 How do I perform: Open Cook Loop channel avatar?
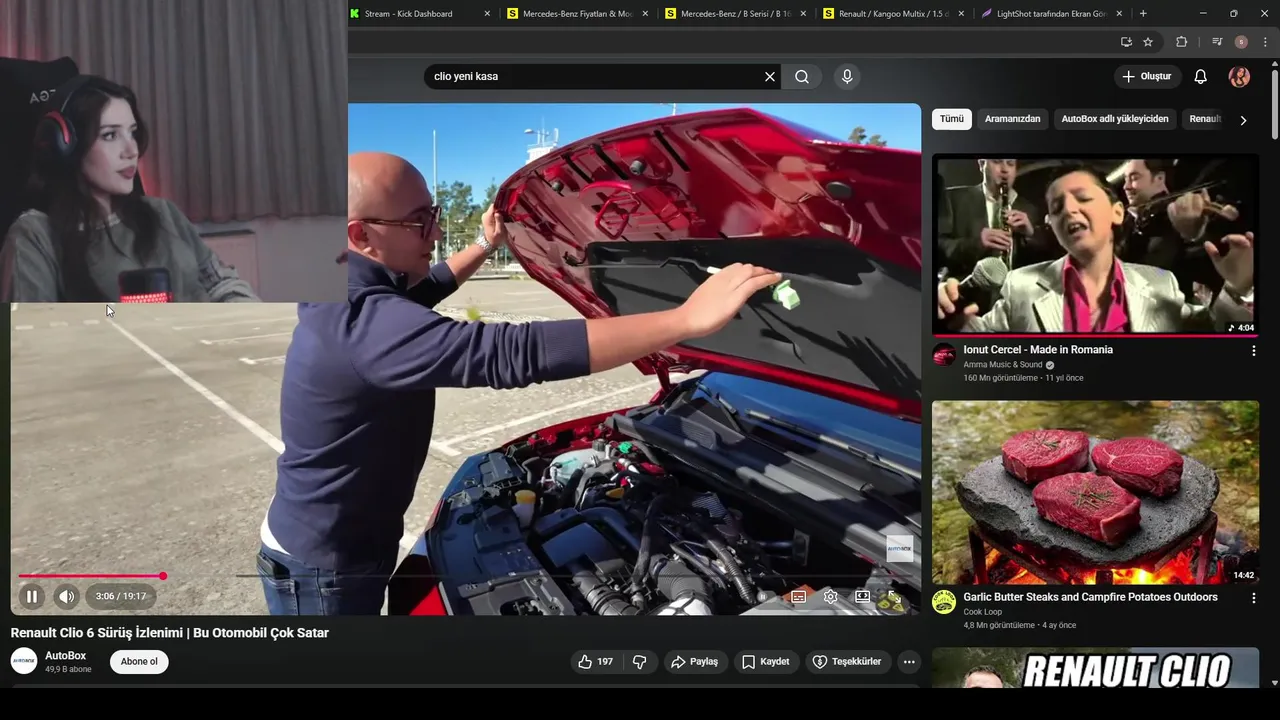[x=944, y=602]
